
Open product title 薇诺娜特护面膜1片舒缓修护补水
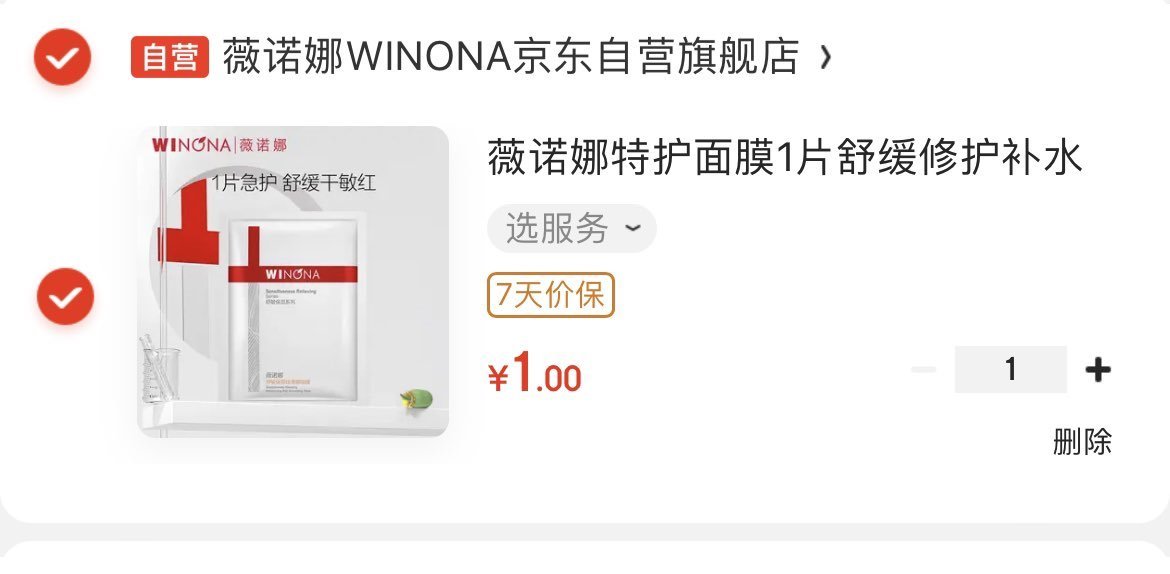(x=784, y=158)
